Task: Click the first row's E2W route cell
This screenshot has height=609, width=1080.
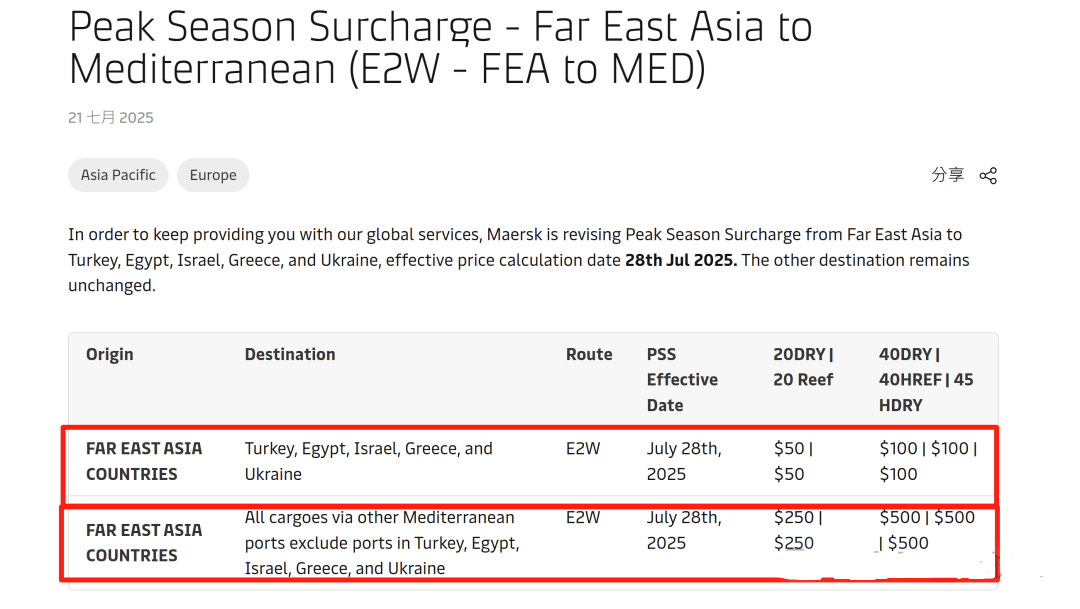Action: (x=583, y=449)
